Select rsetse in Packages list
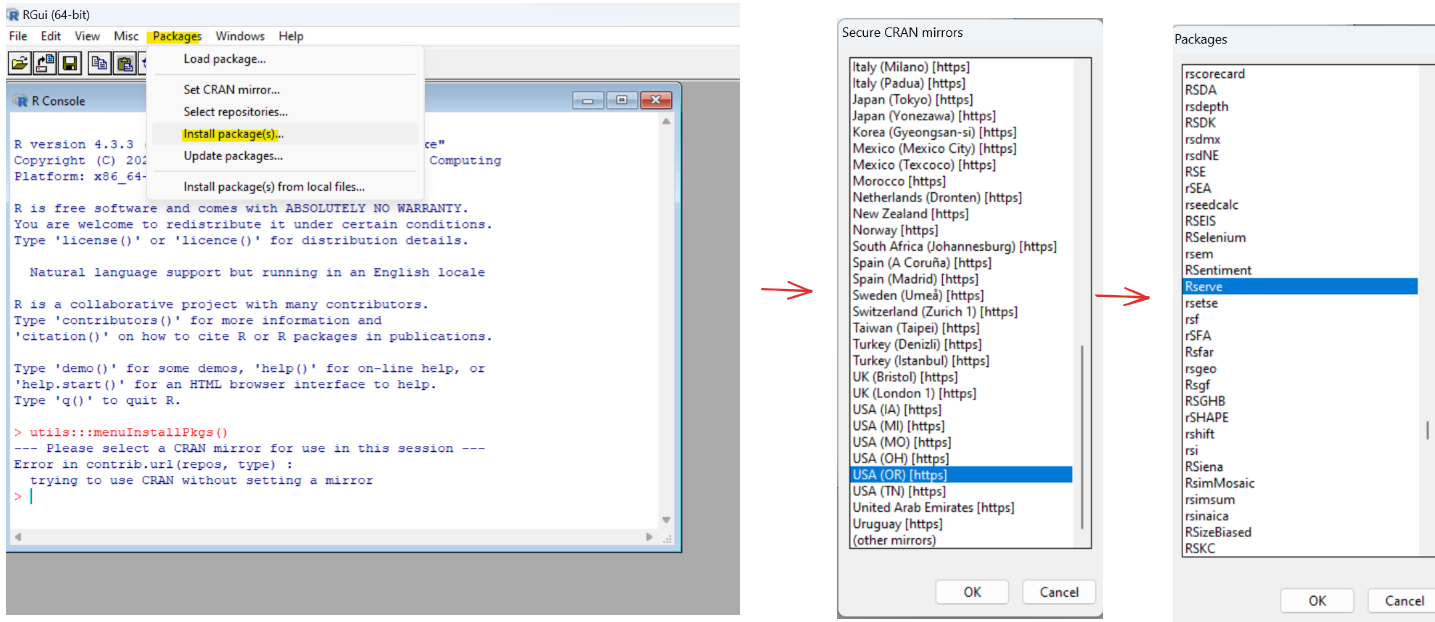Viewport: 1435px width, 622px height. pyautogui.click(x=1300, y=303)
